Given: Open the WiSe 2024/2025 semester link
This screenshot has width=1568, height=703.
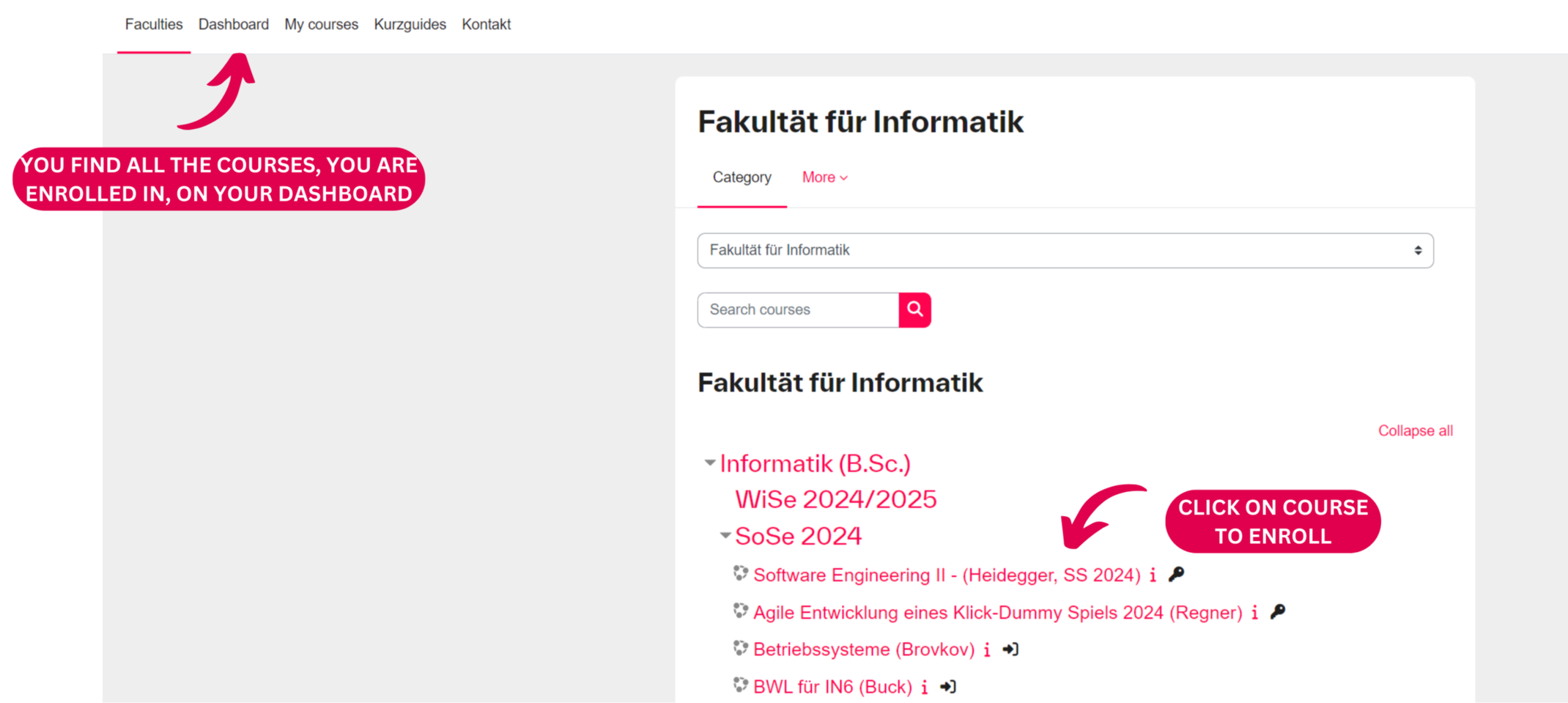Looking at the screenshot, I should click(835, 499).
